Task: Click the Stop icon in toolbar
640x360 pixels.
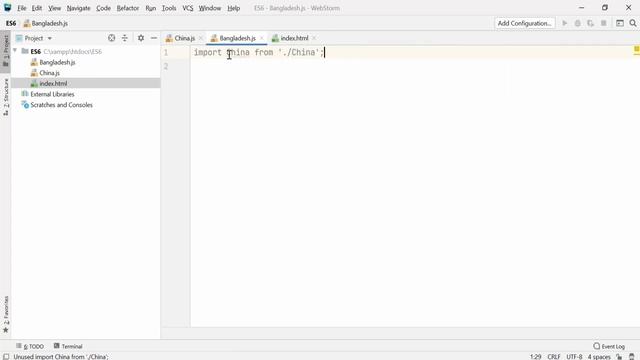Action: pyautogui.click(x=604, y=23)
